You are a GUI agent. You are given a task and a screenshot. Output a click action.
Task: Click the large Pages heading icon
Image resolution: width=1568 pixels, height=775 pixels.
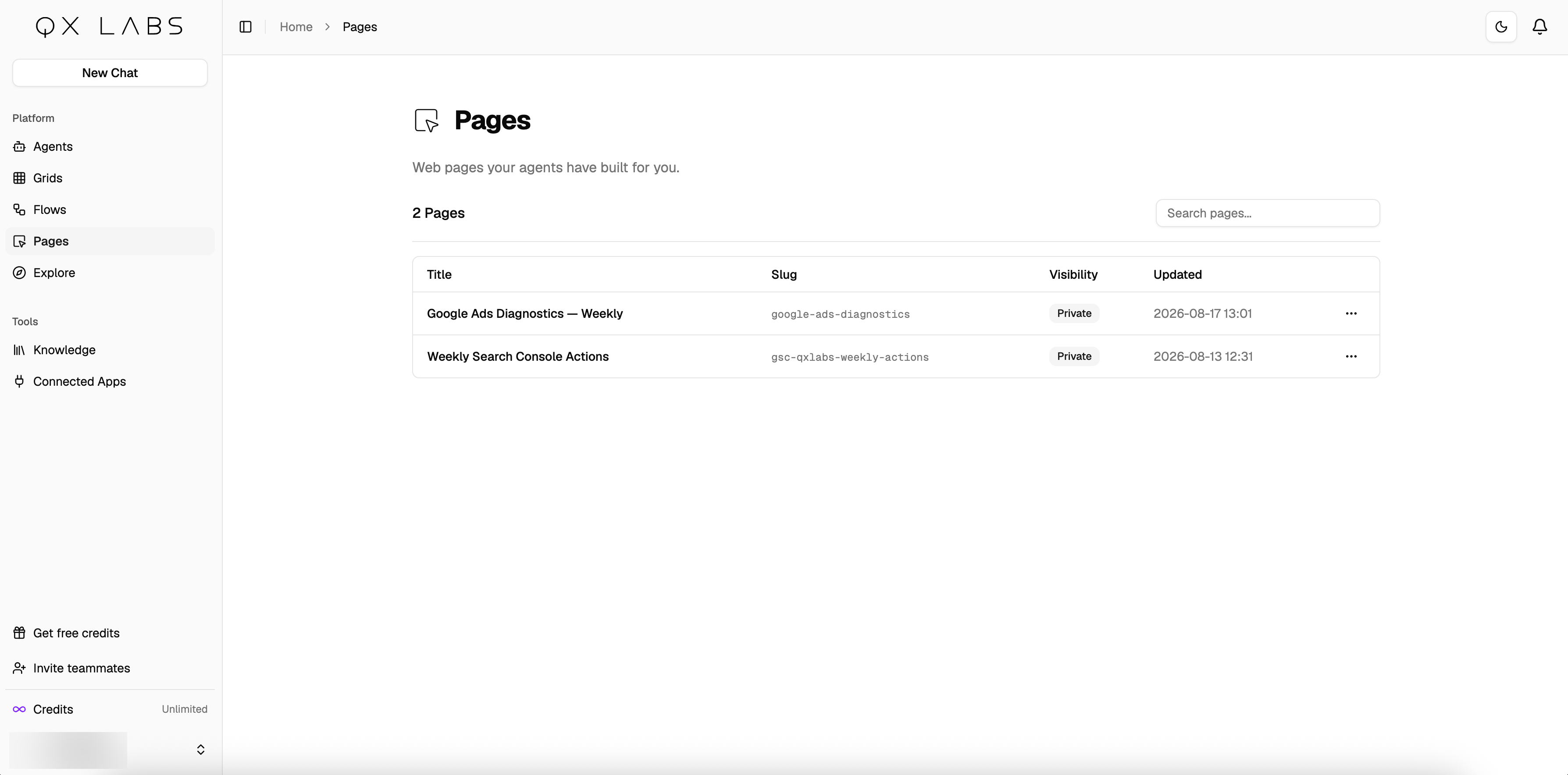coord(426,121)
